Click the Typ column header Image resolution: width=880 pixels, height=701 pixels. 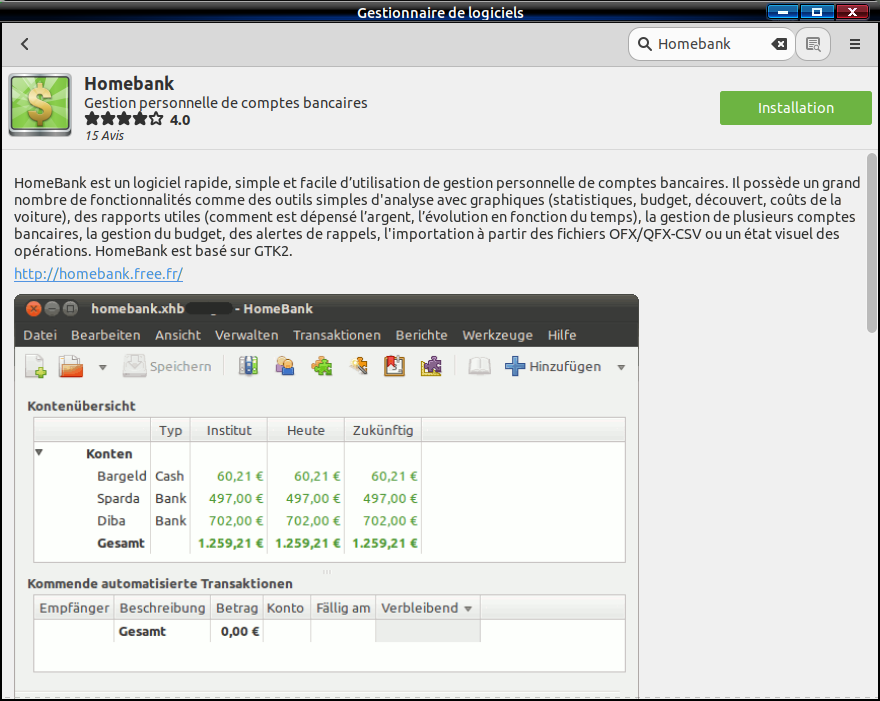click(x=171, y=430)
